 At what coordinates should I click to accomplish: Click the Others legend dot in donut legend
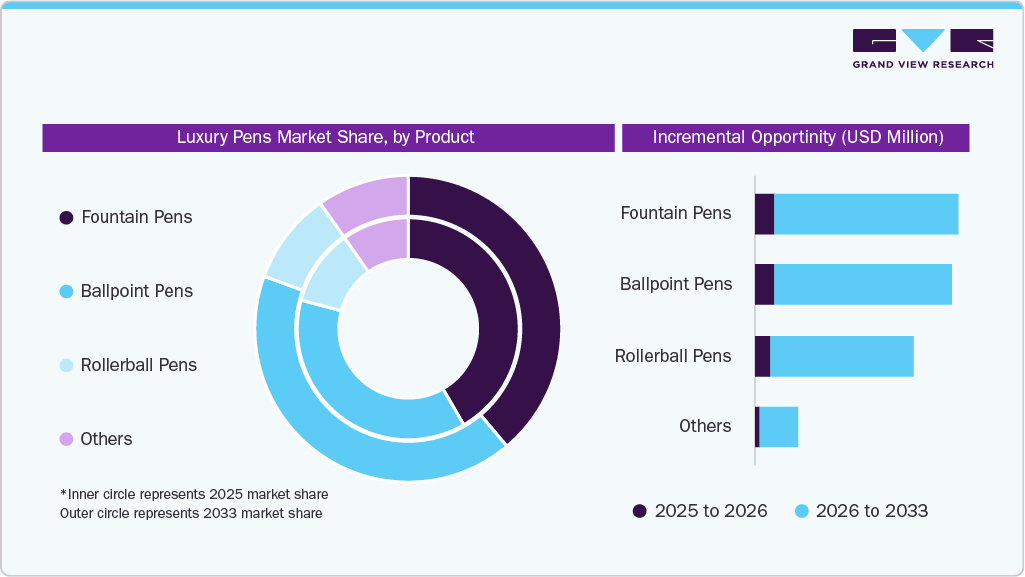66,439
